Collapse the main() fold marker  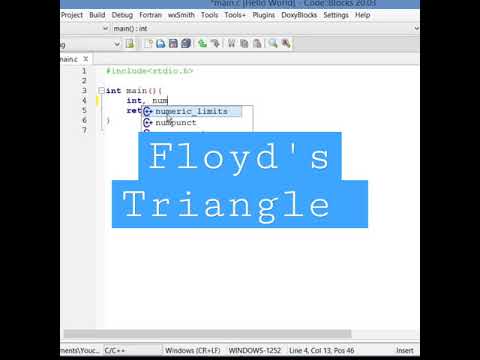tap(101, 90)
